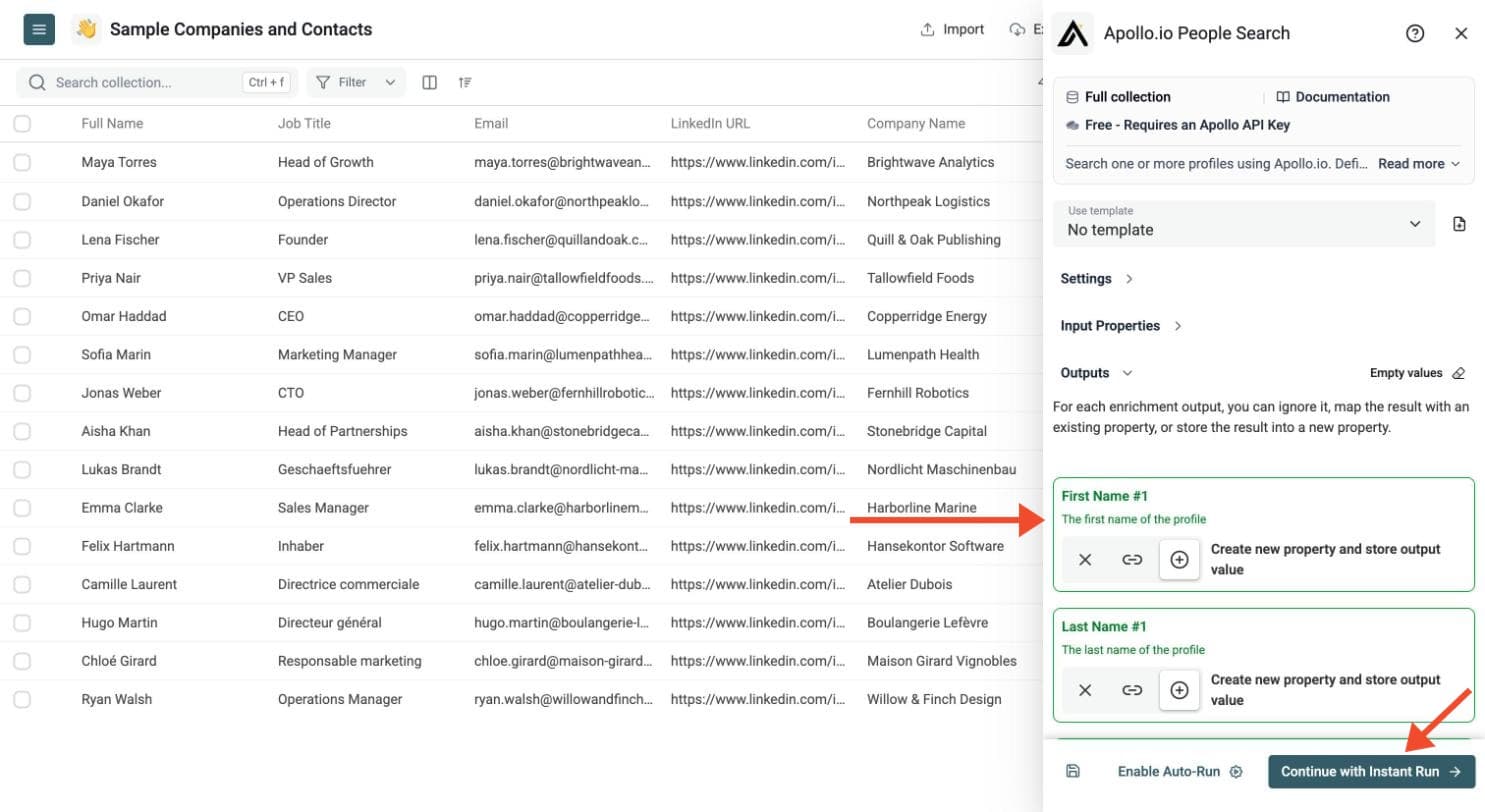1485x812 pixels.
Task: Click Felix Hartmann's LinkedIn URL cell
Action: [760, 546]
